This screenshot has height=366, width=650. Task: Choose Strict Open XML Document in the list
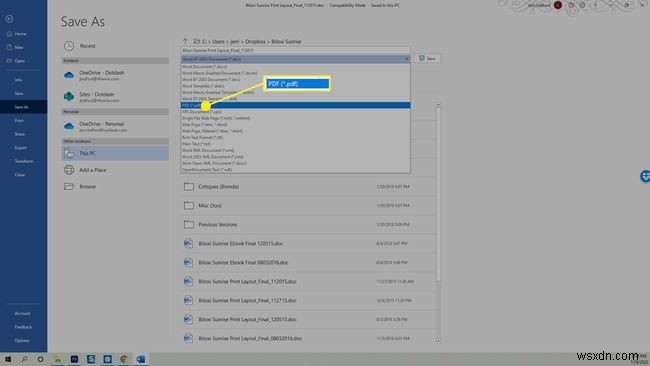296,163
